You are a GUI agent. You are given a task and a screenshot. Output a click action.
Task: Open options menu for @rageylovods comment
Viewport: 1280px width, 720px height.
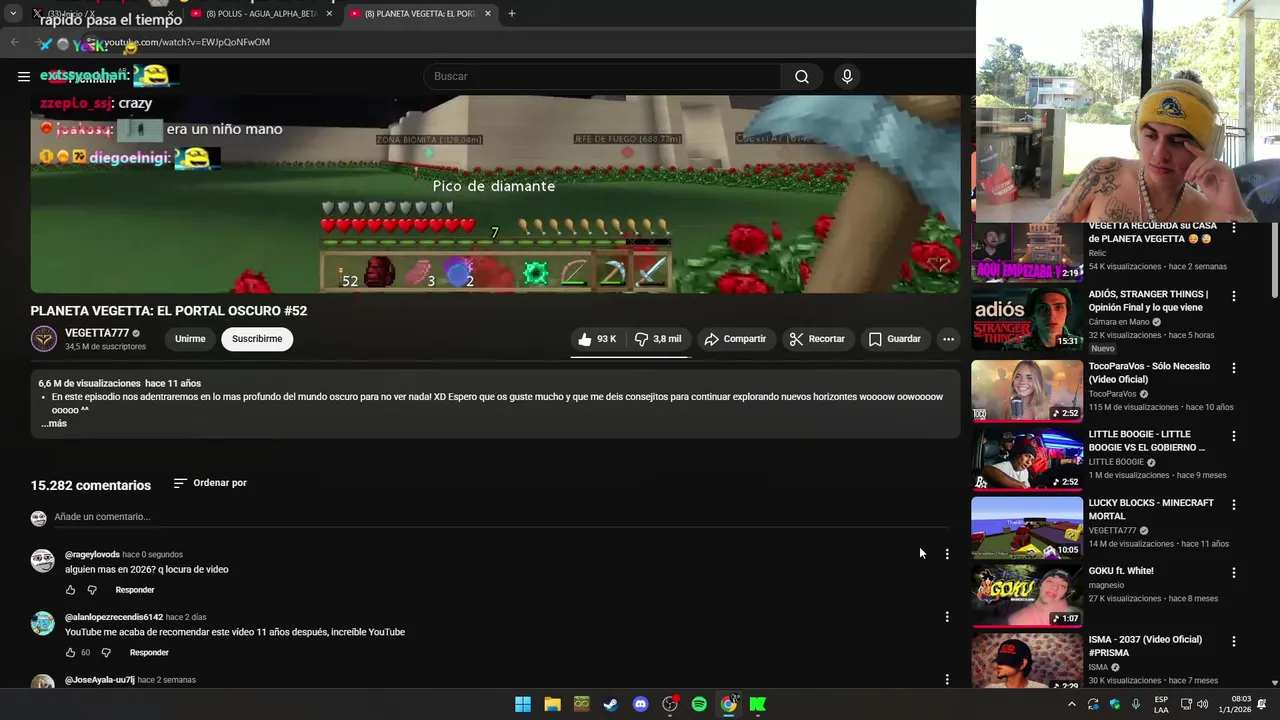947,554
